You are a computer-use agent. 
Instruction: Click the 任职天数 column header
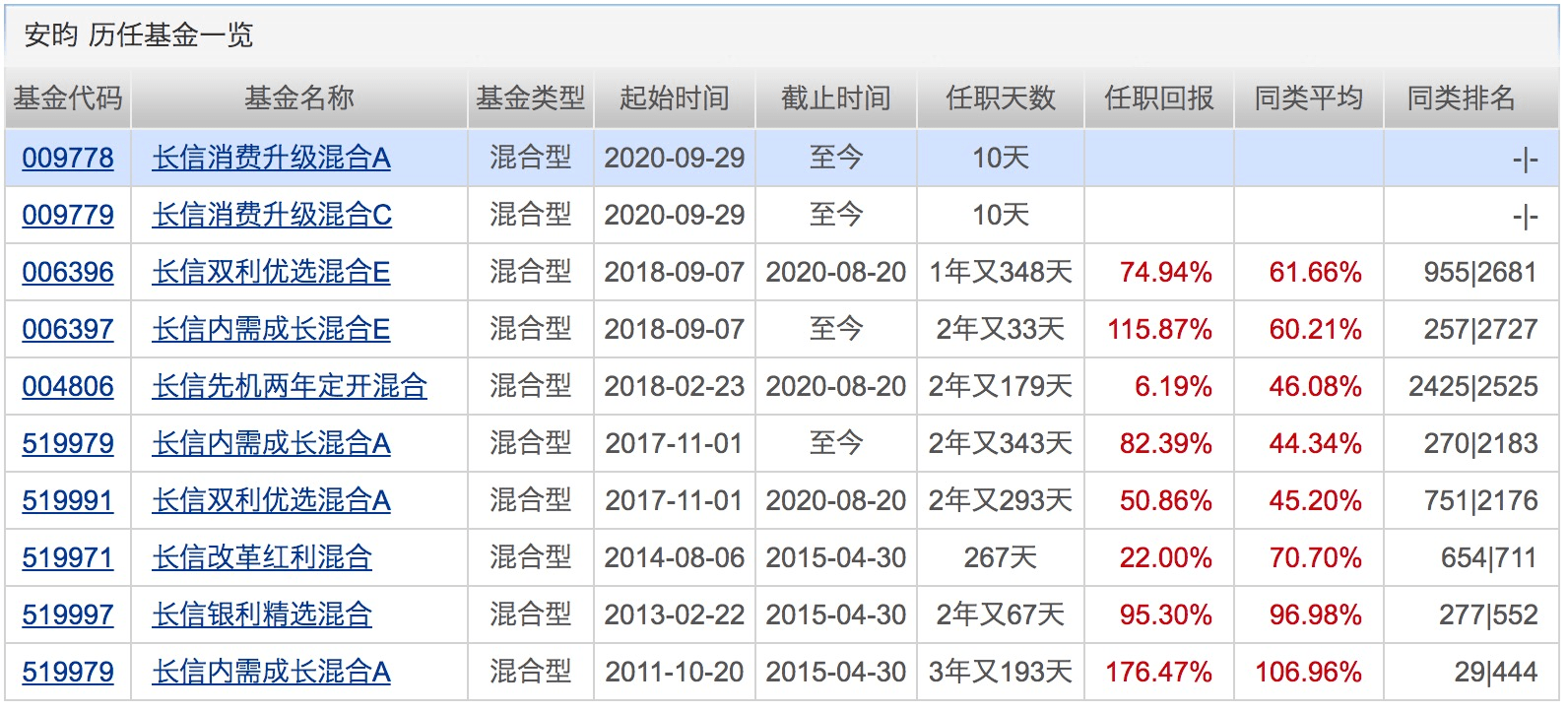1001,98
